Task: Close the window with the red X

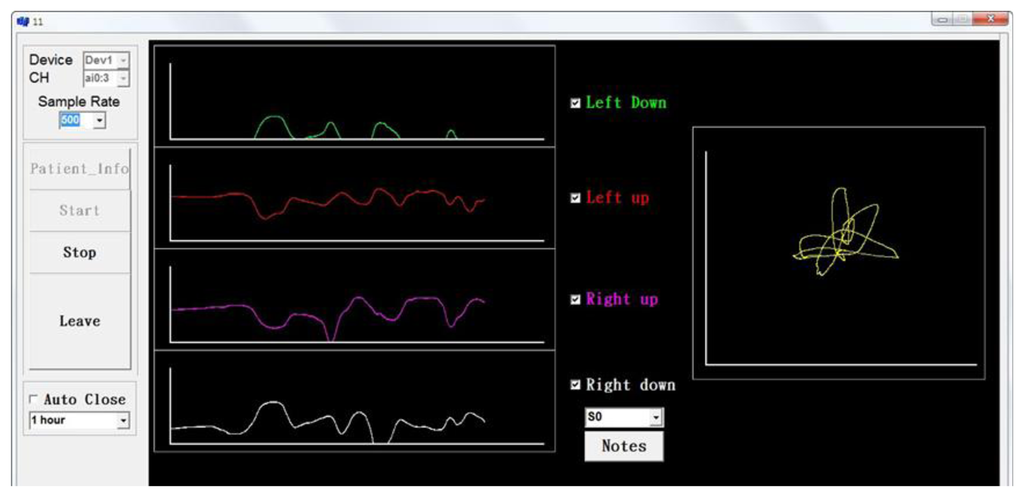Action: (990, 19)
